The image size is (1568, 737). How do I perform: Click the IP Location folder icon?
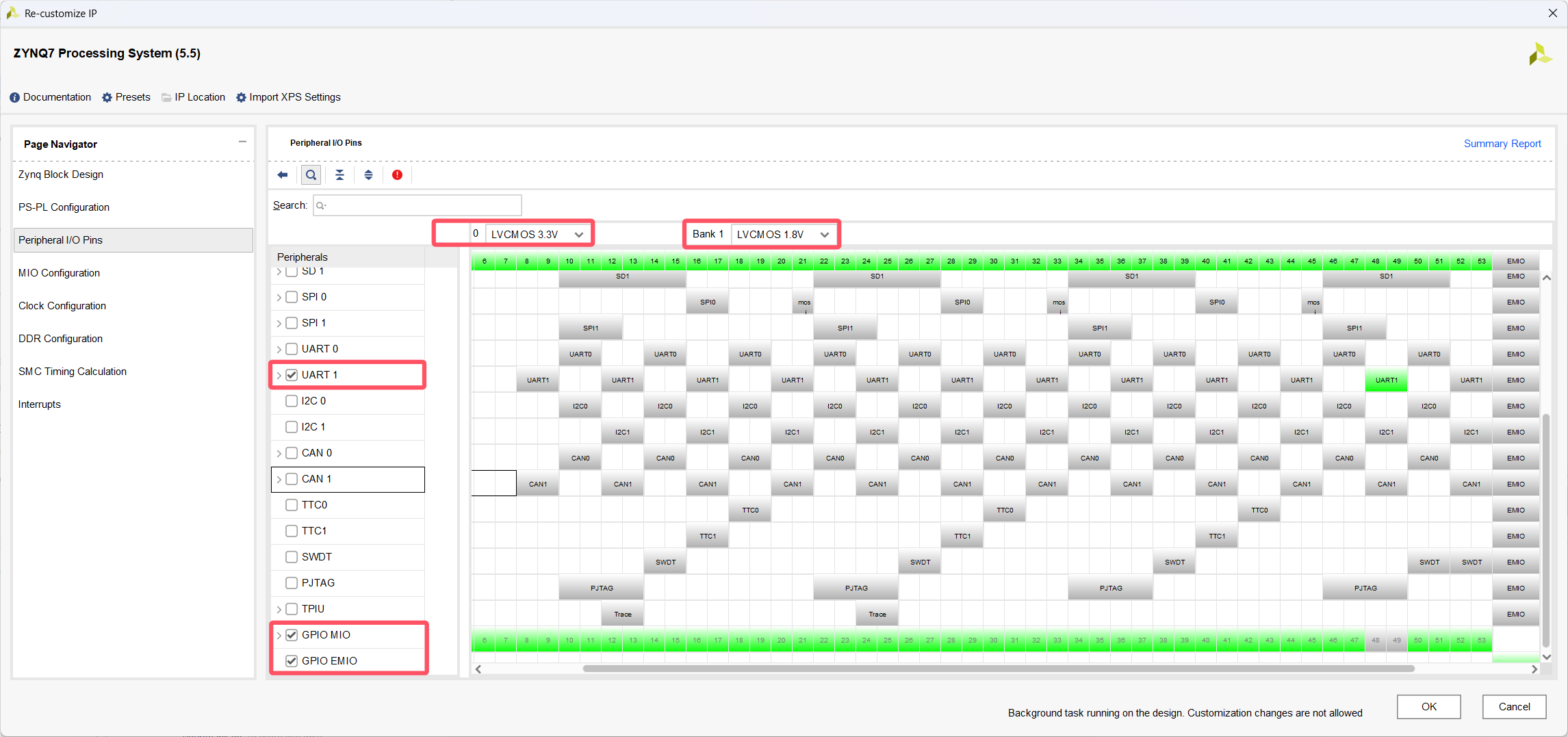click(x=166, y=98)
